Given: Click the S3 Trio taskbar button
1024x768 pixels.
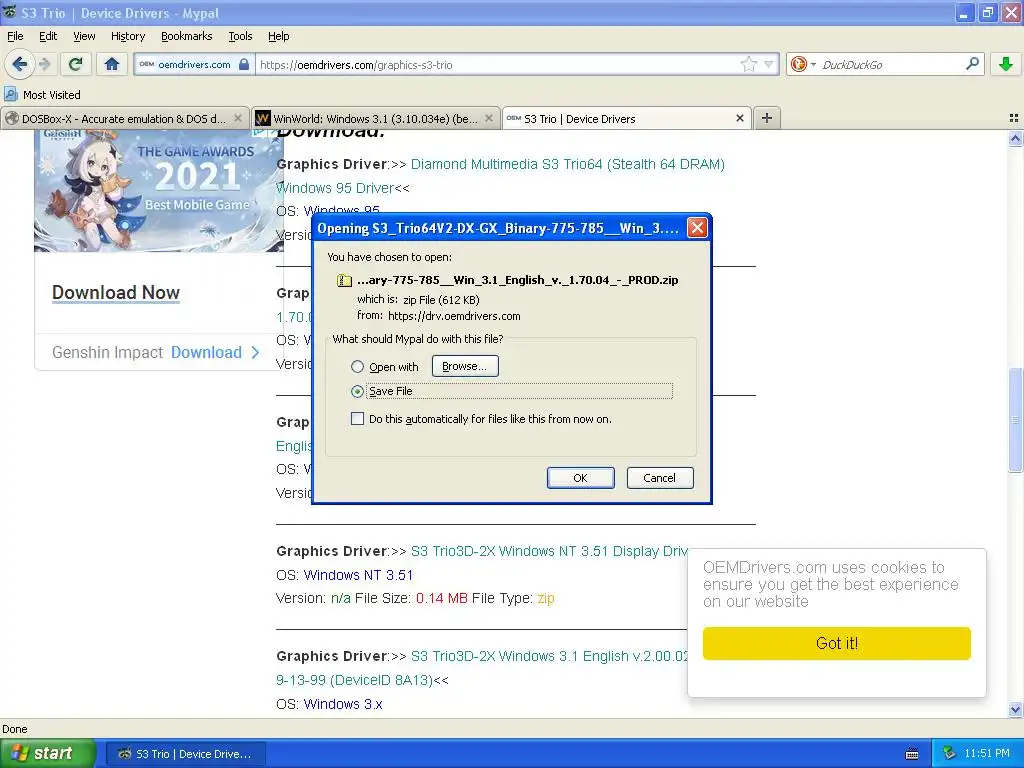Looking at the screenshot, I should tap(185, 754).
